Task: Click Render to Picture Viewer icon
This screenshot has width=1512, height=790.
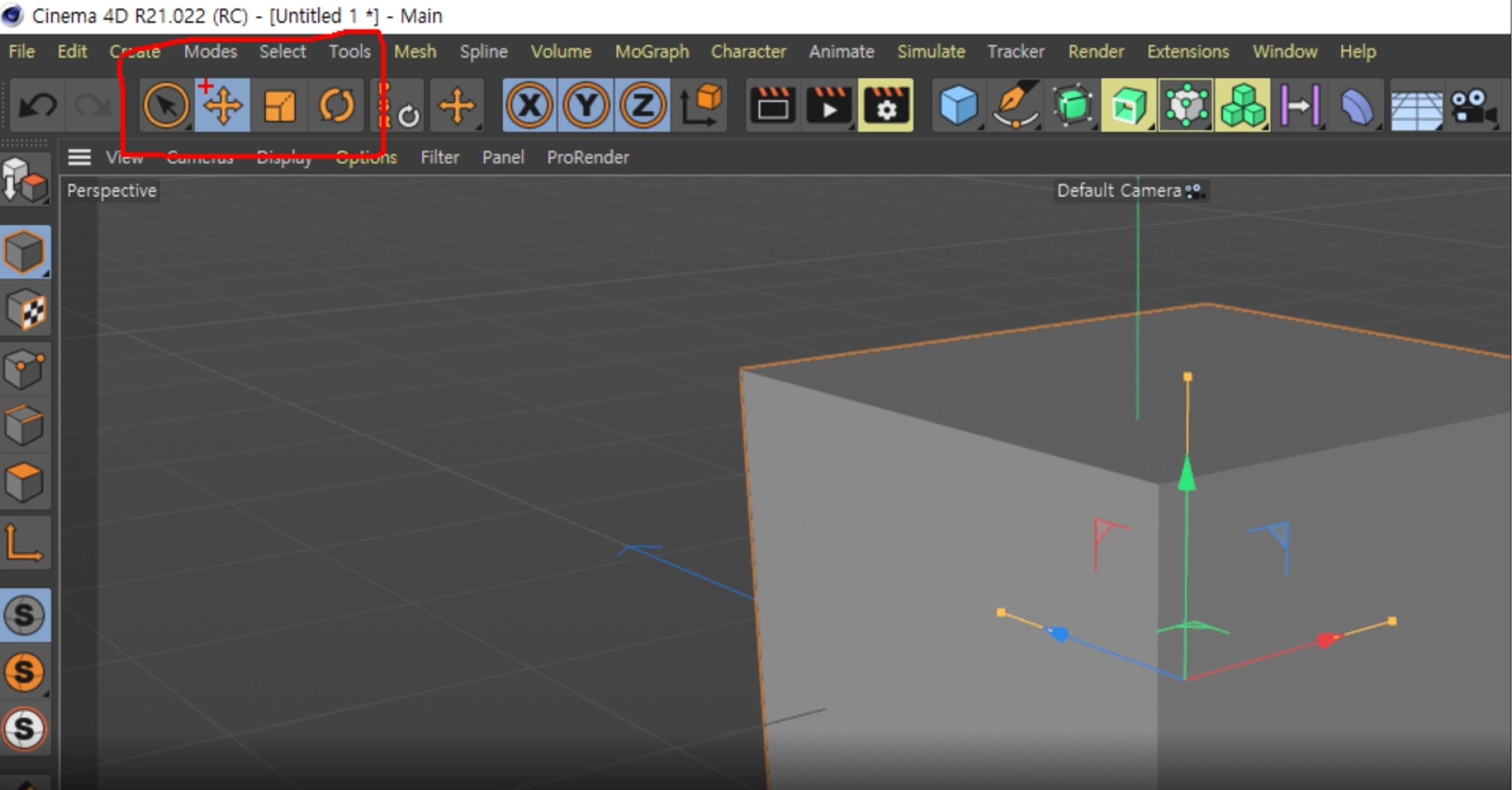Action: click(829, 106)
